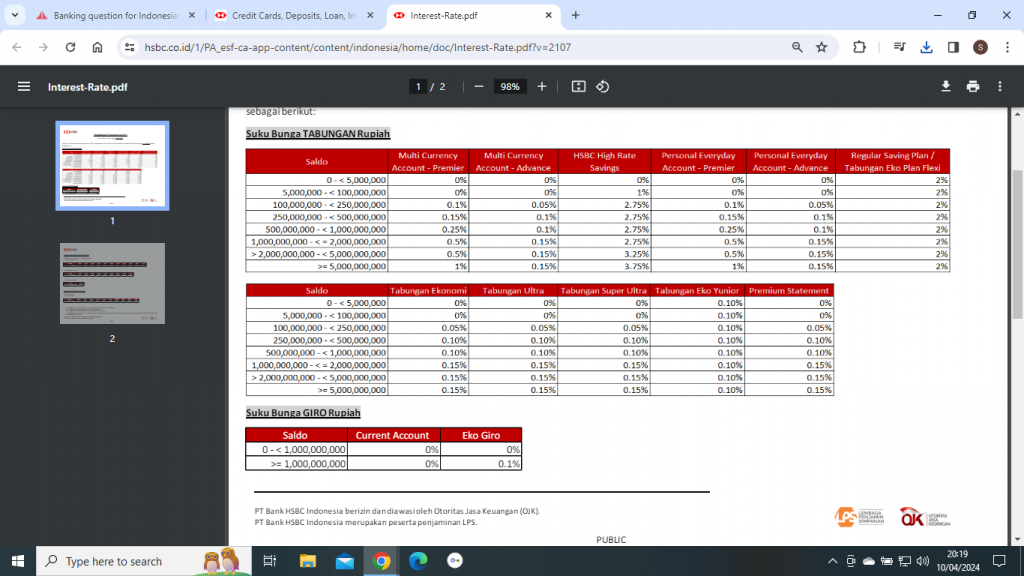Viewport: 1024px width, 576px height.
Task: Click the scrollbar down arrow
Action: (1017, 539)
